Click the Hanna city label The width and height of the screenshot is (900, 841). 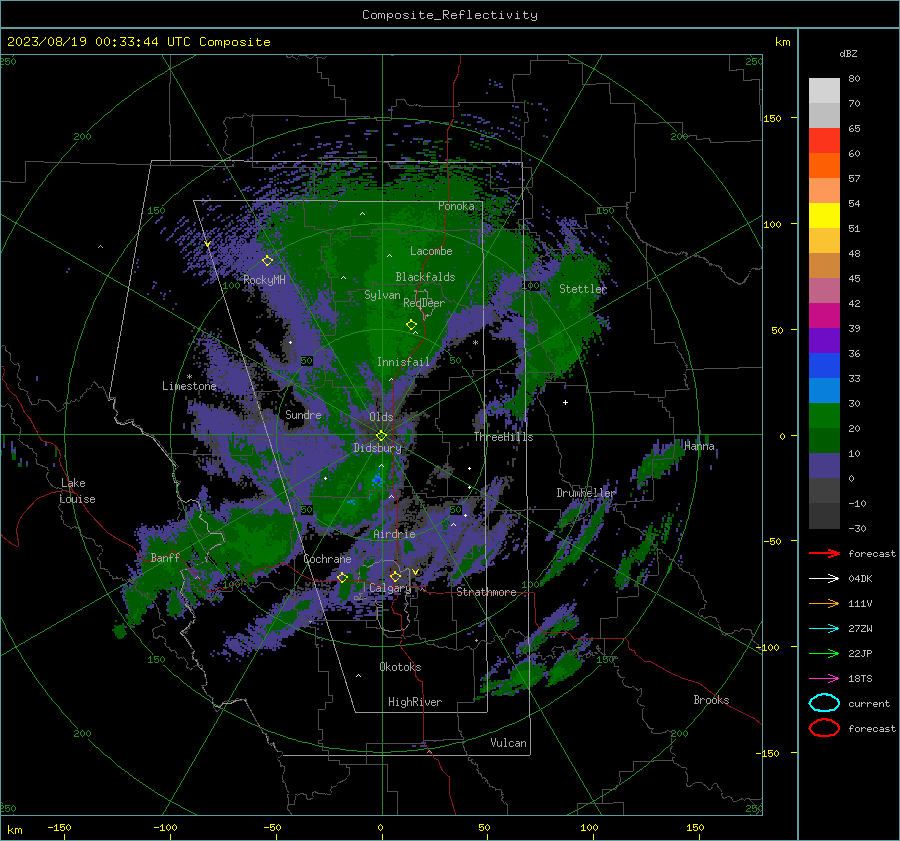699,446
